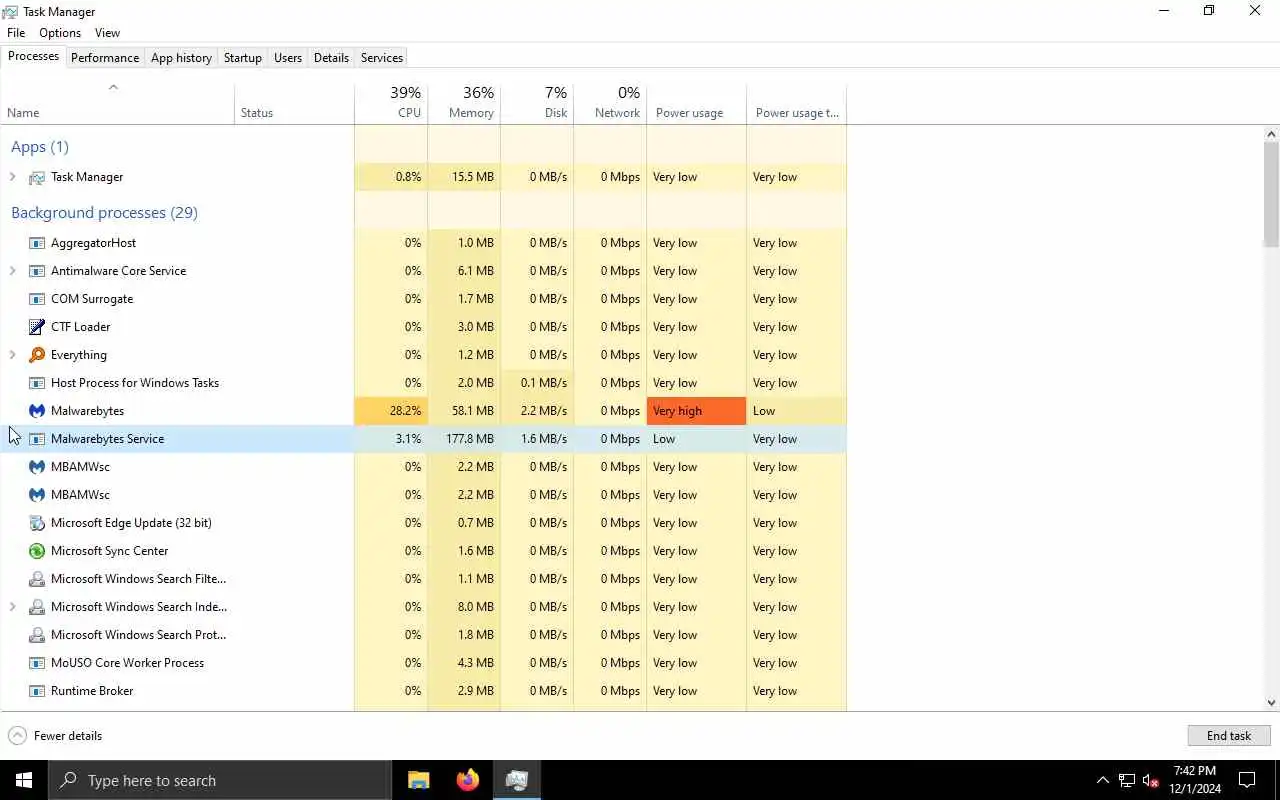Screen dimensions: 1280x800
Task: Click the End task button
Action: [1229, 736]
